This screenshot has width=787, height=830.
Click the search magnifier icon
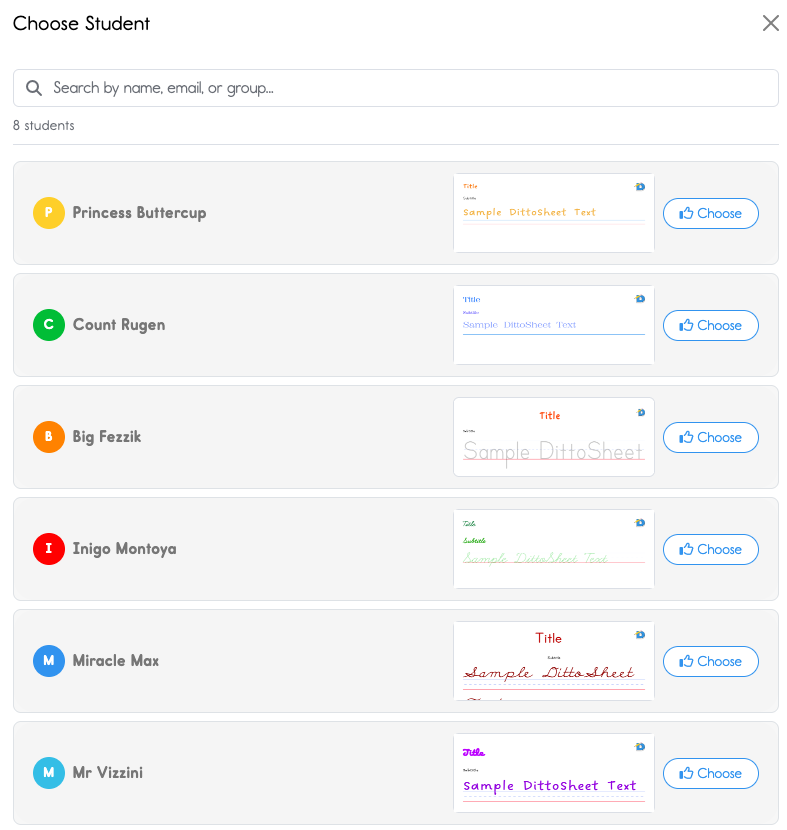coord(34,88)
